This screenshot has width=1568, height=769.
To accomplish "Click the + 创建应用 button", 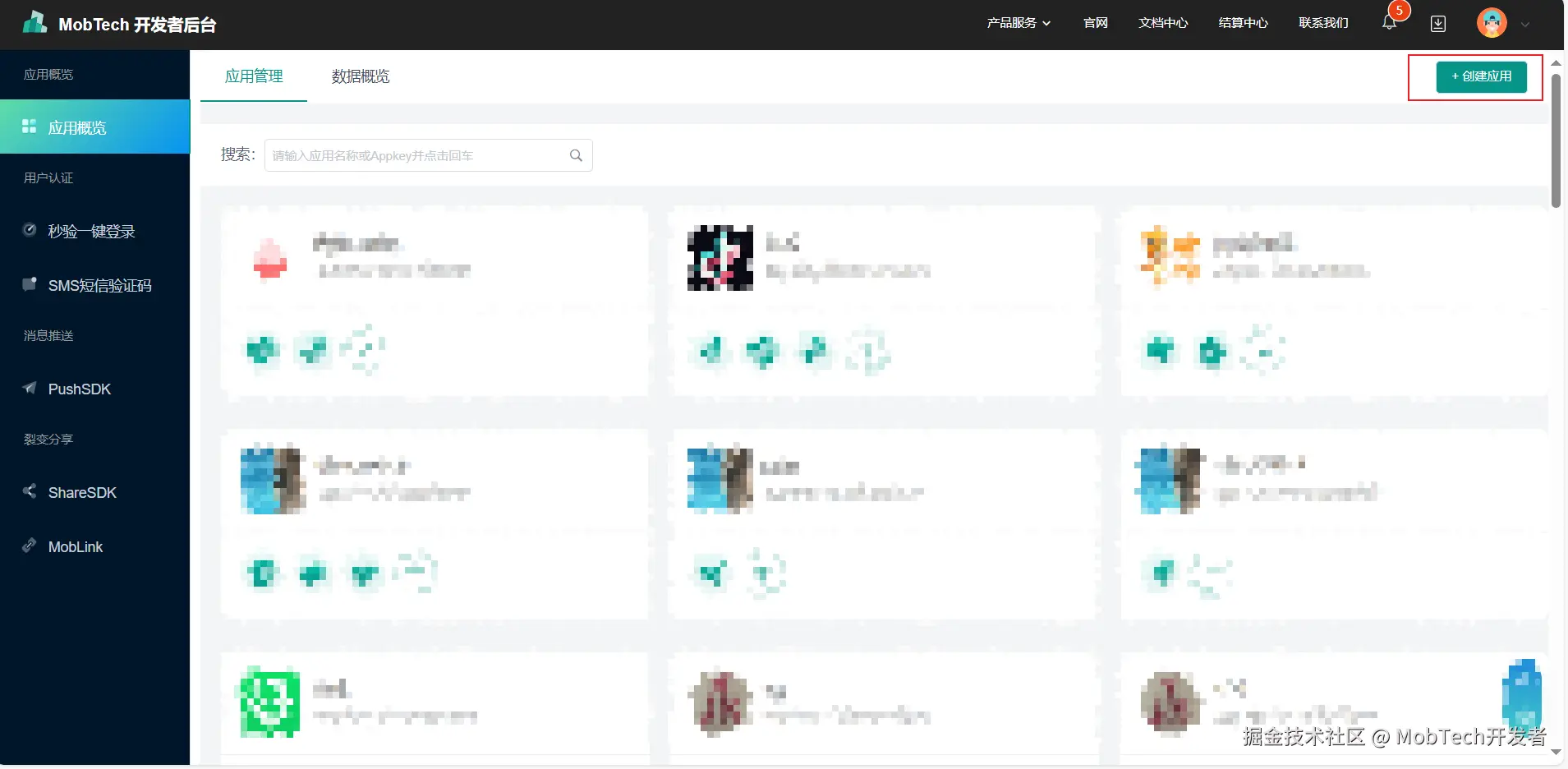I will coord(1481,76).
